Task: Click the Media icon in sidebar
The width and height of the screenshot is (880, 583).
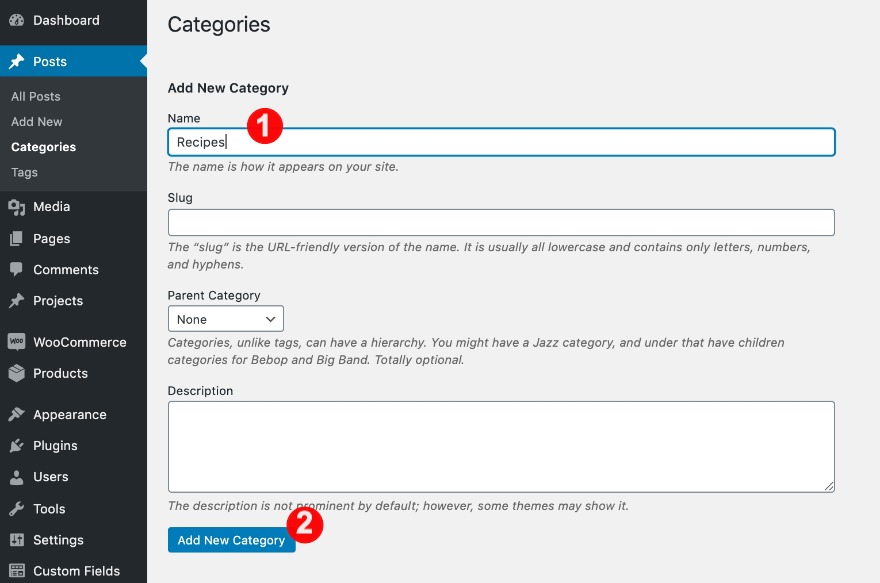Action: coord(17,207)
